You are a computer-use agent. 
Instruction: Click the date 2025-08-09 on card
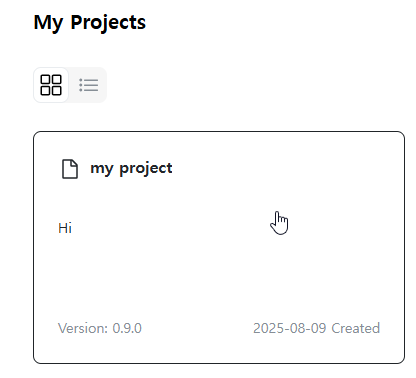coord(289,328)
